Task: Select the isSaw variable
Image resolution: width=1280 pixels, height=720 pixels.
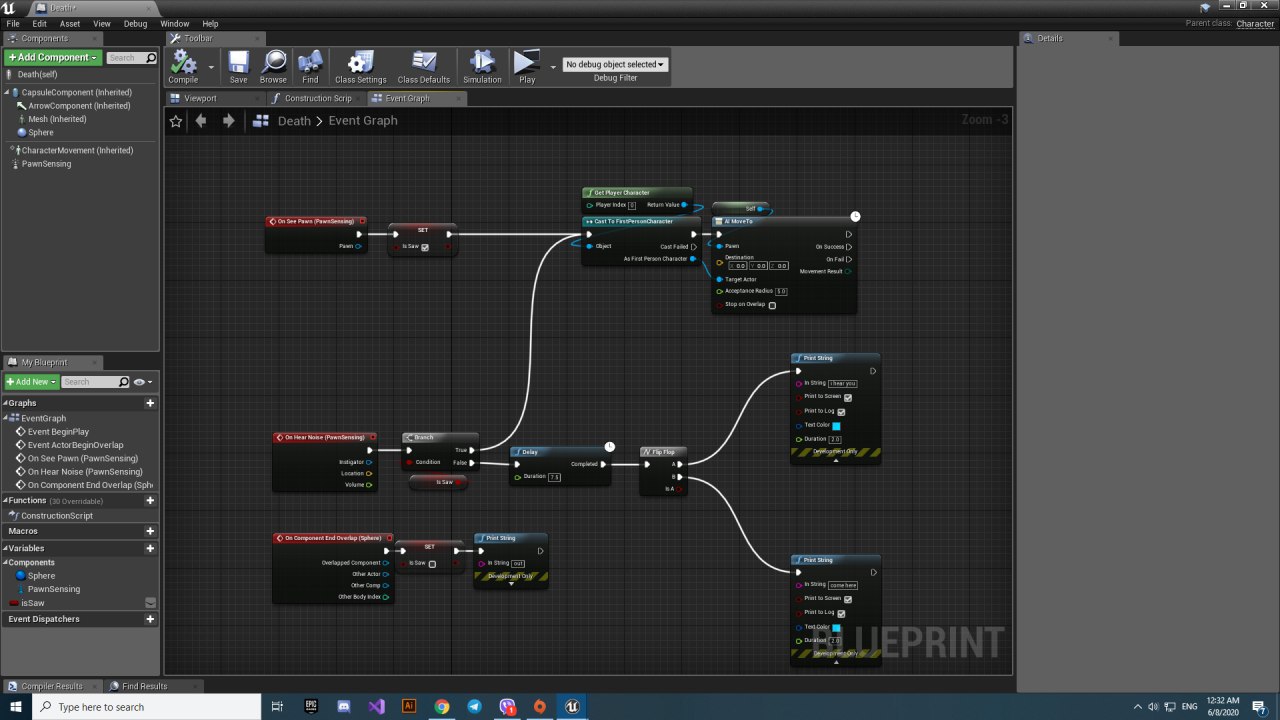Action: coord(33,603)
